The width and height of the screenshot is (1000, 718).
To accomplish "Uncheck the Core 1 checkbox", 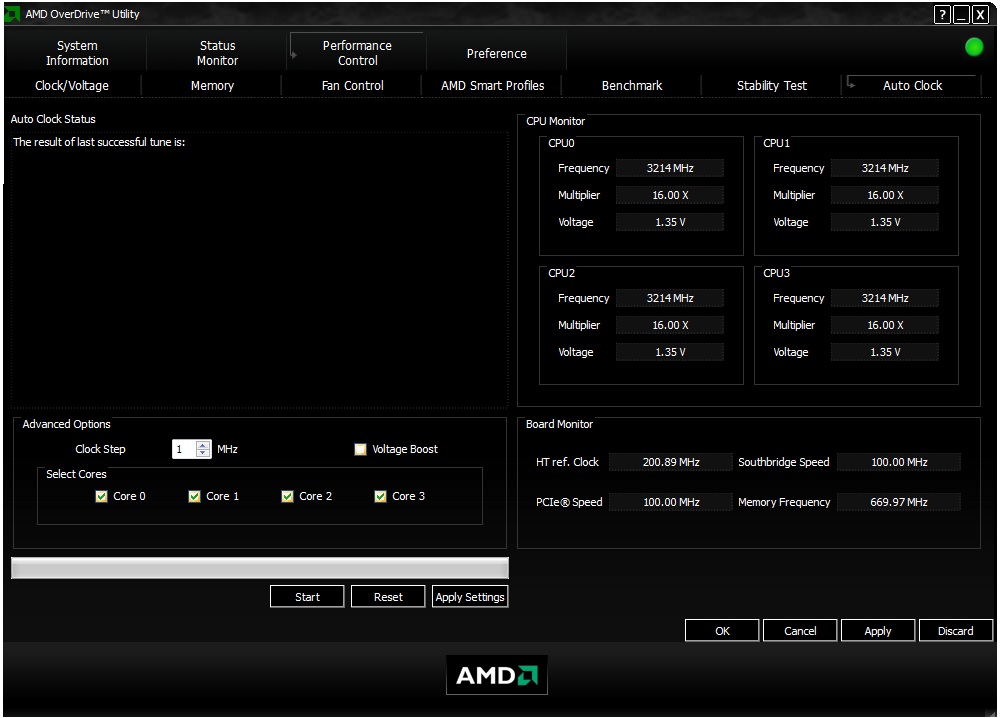I will click(x=195, y=496).
